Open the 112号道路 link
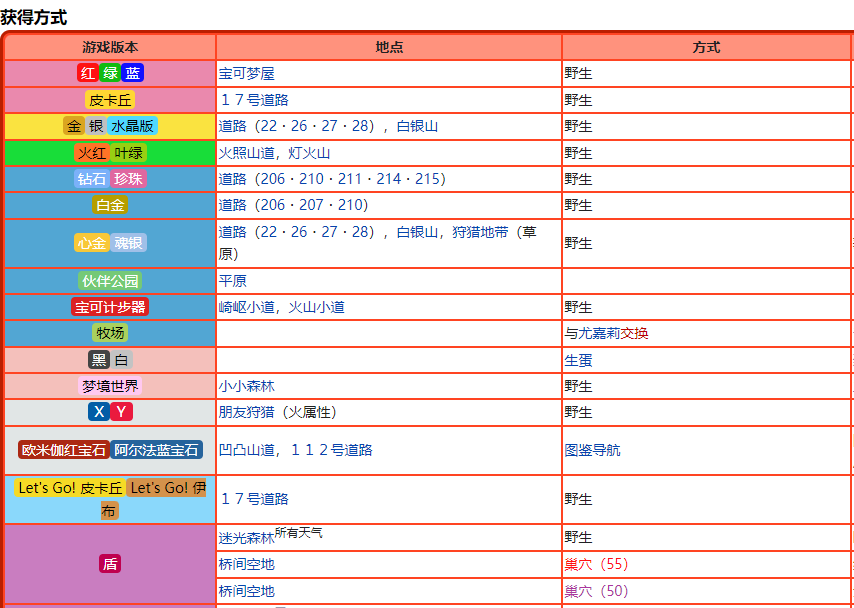Screen dimensions: 854x608 coord(331,450)
